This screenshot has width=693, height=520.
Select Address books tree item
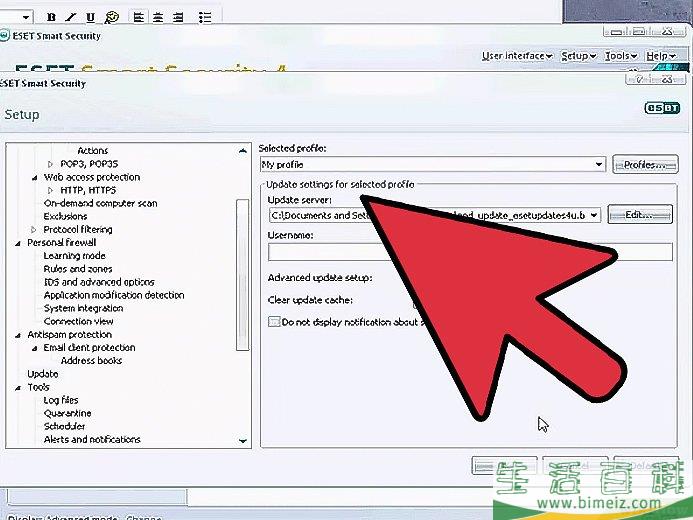pyautogui.click(x=91, y=361)
